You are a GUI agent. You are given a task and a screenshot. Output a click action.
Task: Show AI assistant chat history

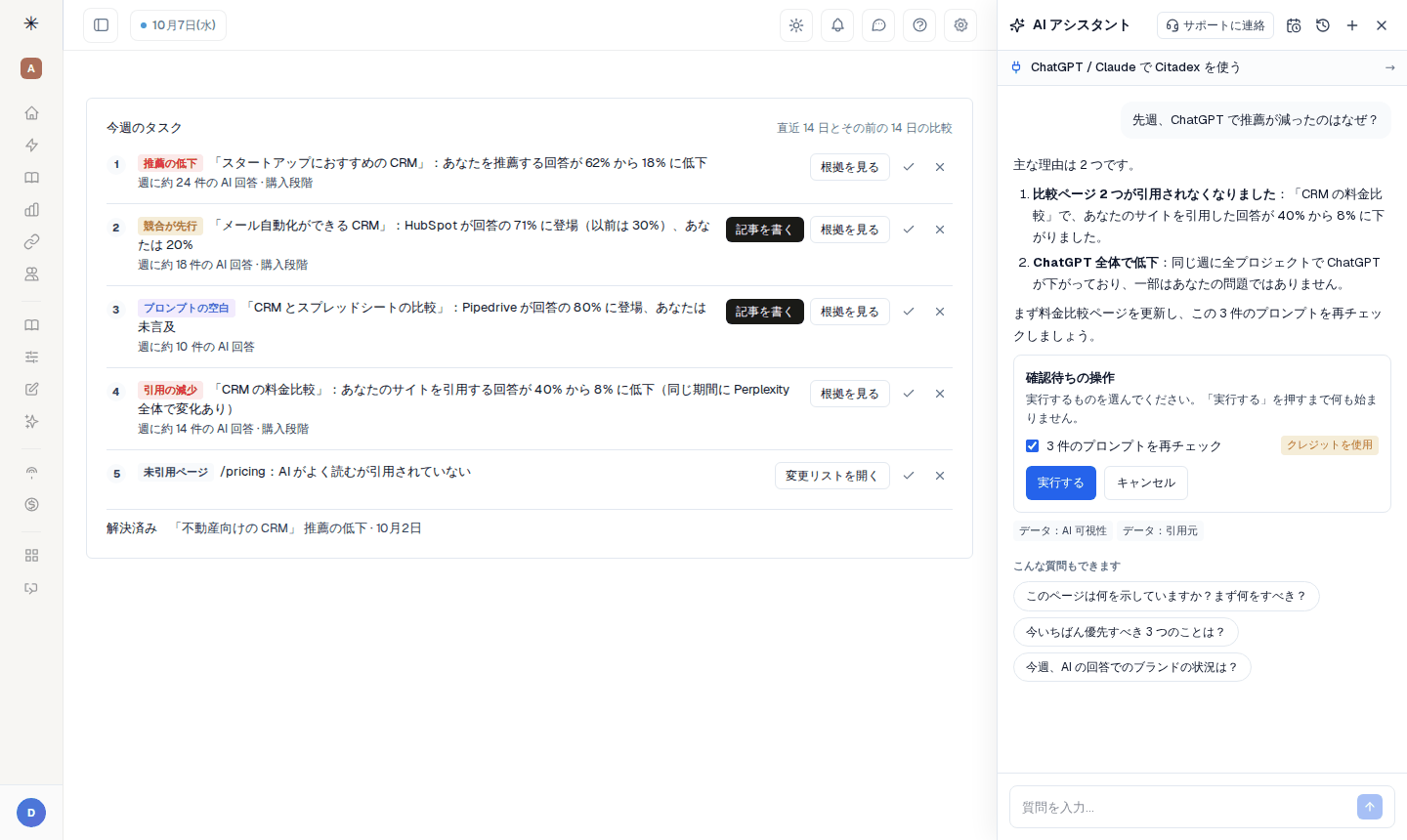1323,25
